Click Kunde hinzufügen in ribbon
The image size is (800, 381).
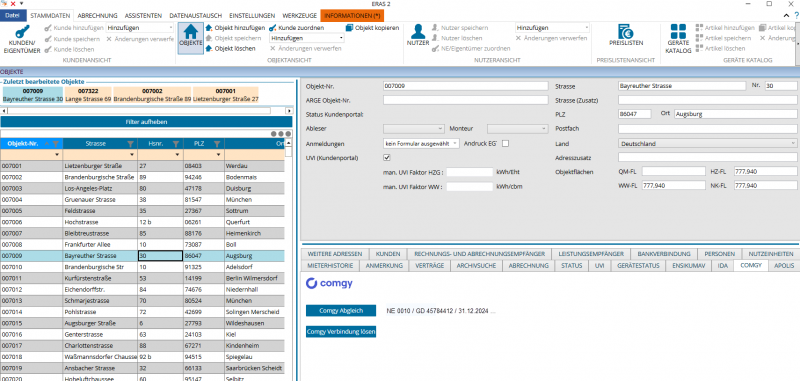(74, 28)
